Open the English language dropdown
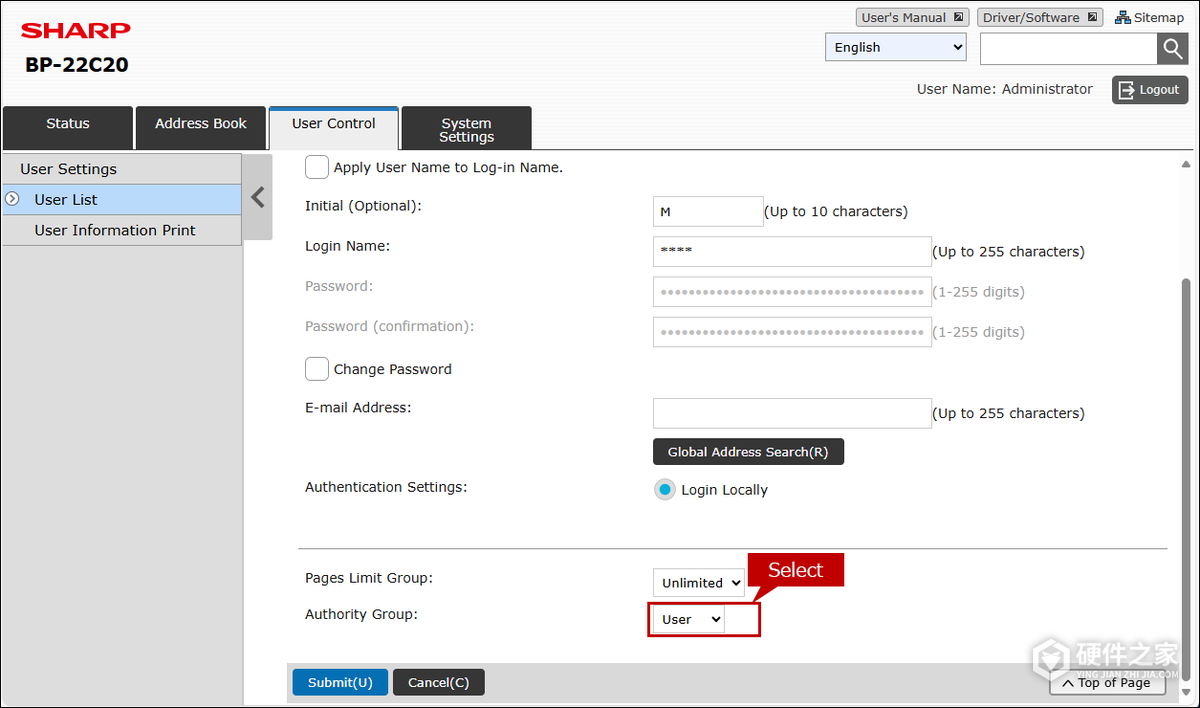 (896, 47)
